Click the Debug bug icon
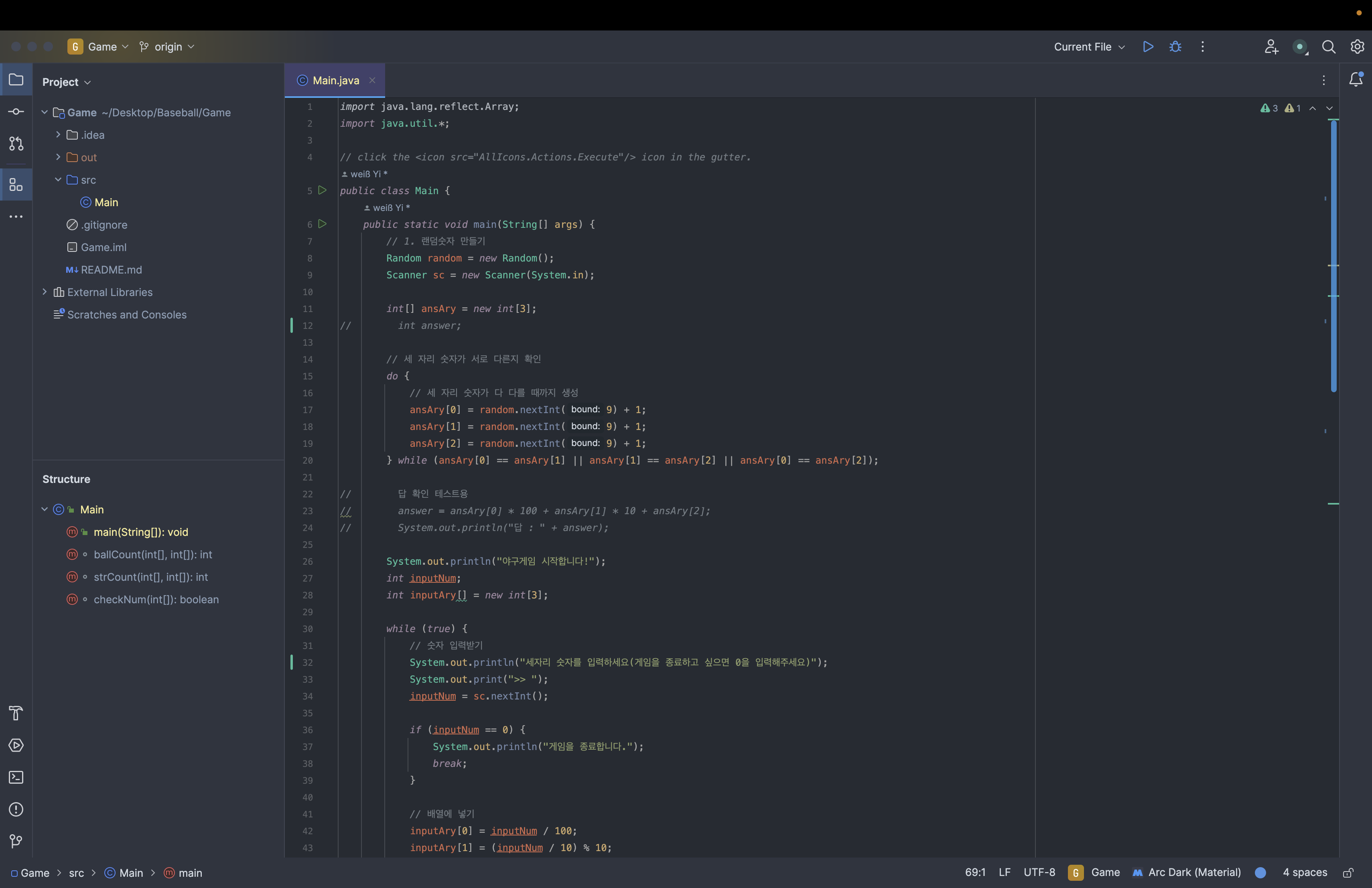1372x888 pixels. (1175, 47)
